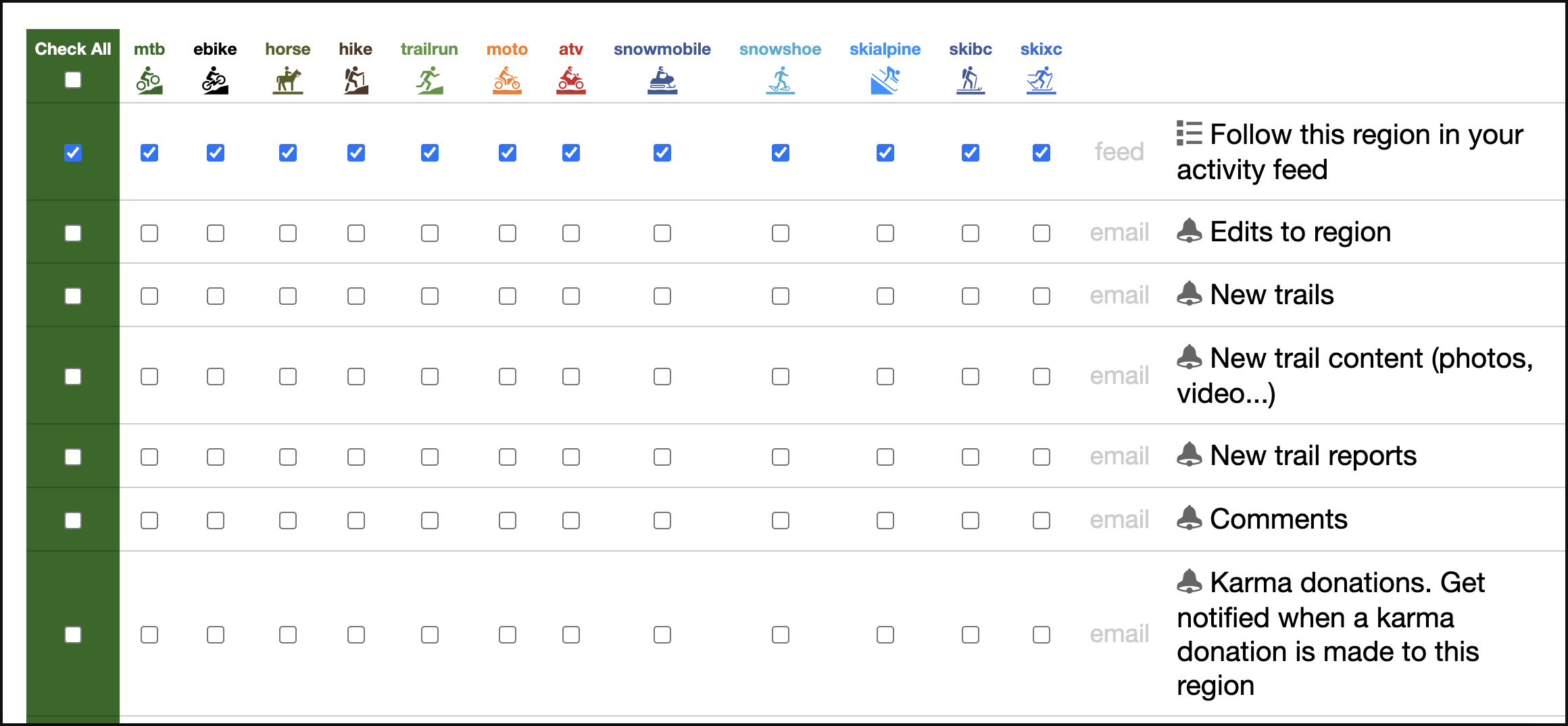Enable hike emails for New trails
The width and height of the screenshot is (1568, 726).
tap(356, 296)
